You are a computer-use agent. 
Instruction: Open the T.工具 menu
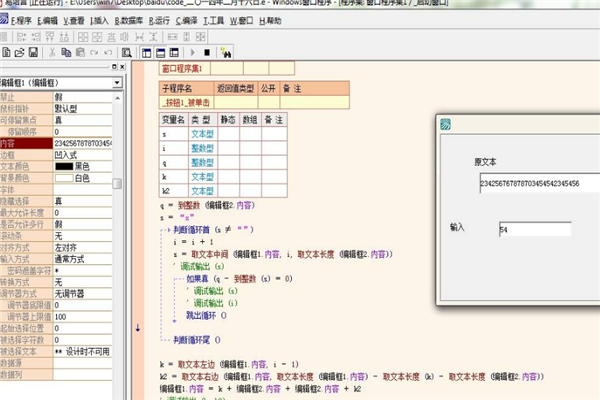click(213, 21)
